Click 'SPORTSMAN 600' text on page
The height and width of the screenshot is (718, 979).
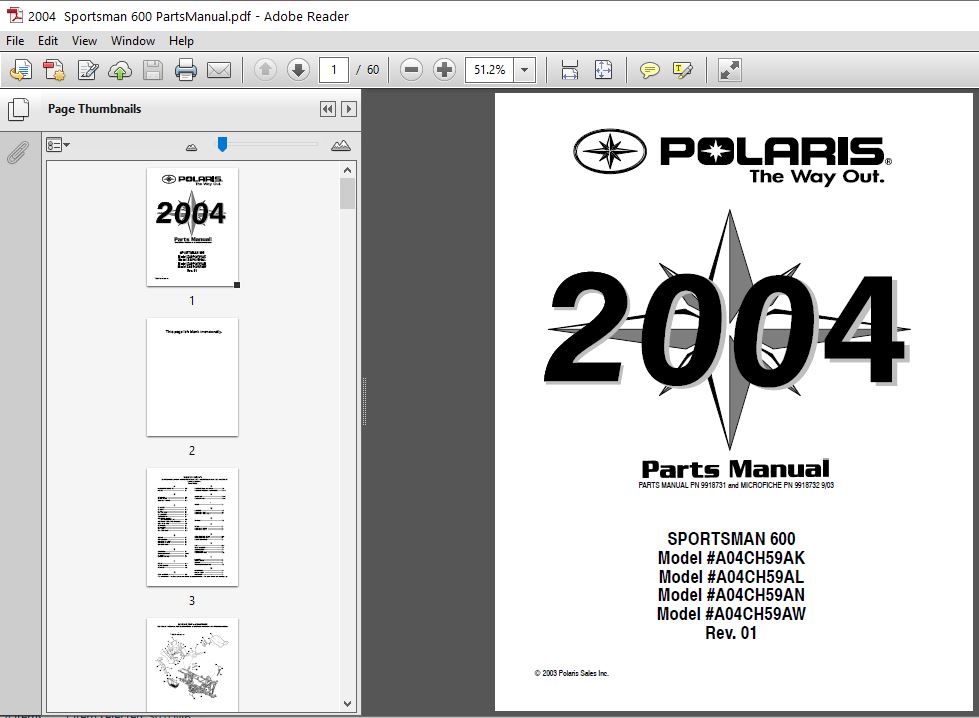pyautogui.click(x=731, y=539)
